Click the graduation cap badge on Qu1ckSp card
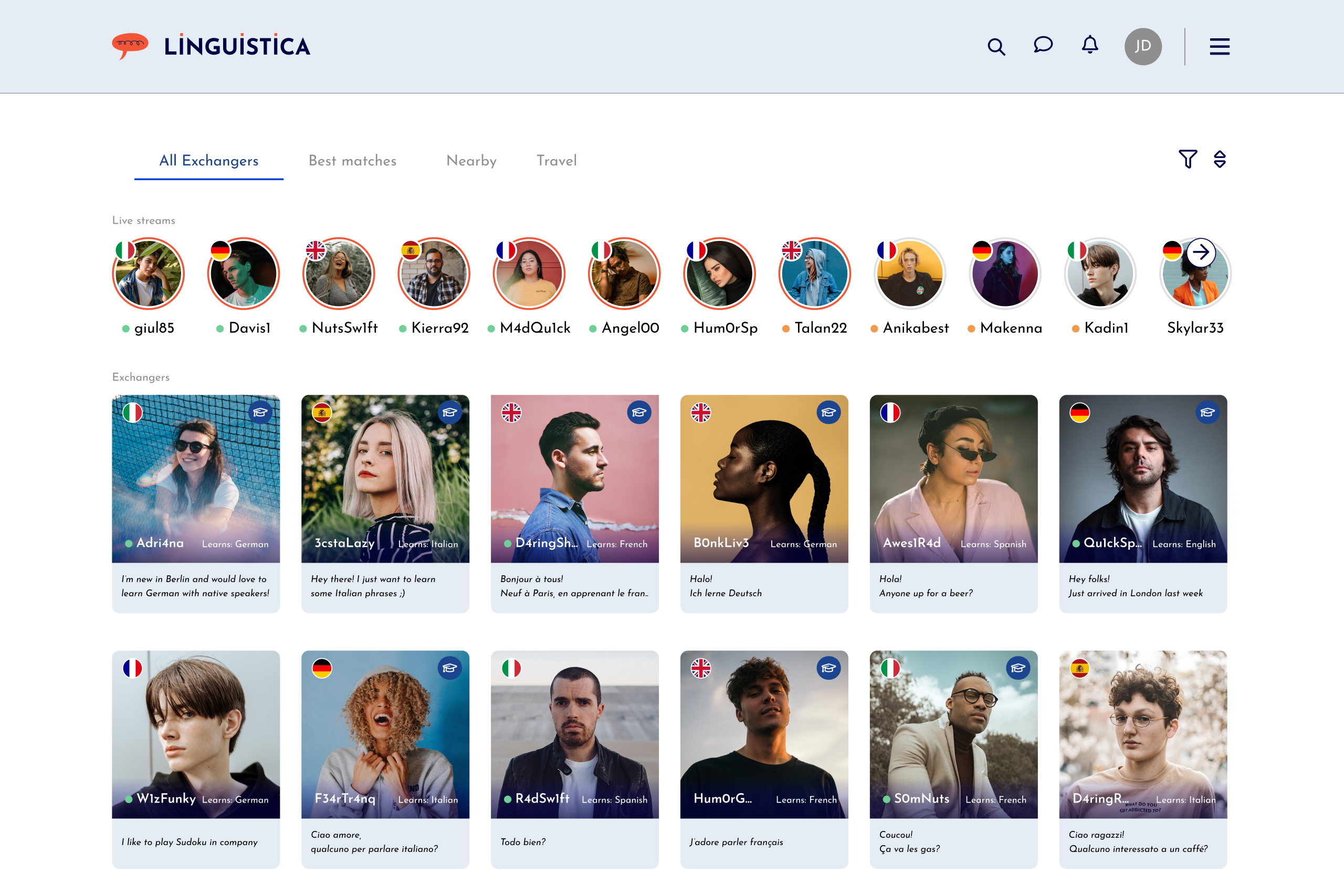Viewport: 1344px width, 896px height. [1207, 413]
